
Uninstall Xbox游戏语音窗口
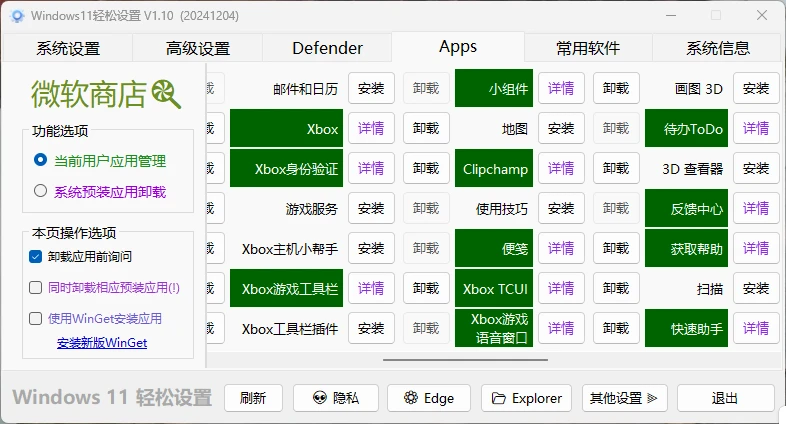coord(616,329)
